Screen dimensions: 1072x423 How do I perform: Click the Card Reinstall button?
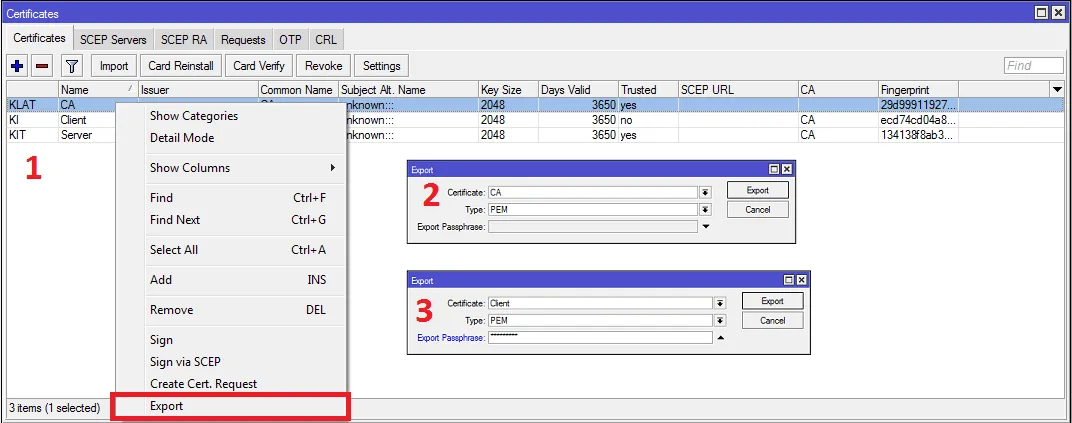[x=181, y=66]
